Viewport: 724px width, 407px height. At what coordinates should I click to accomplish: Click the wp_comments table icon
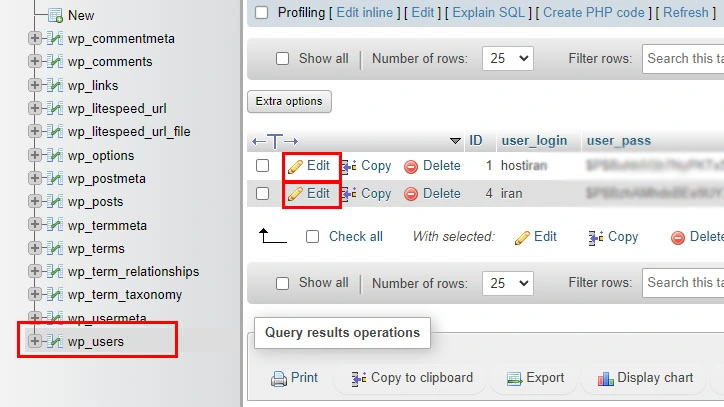click(x=55, y=61)
